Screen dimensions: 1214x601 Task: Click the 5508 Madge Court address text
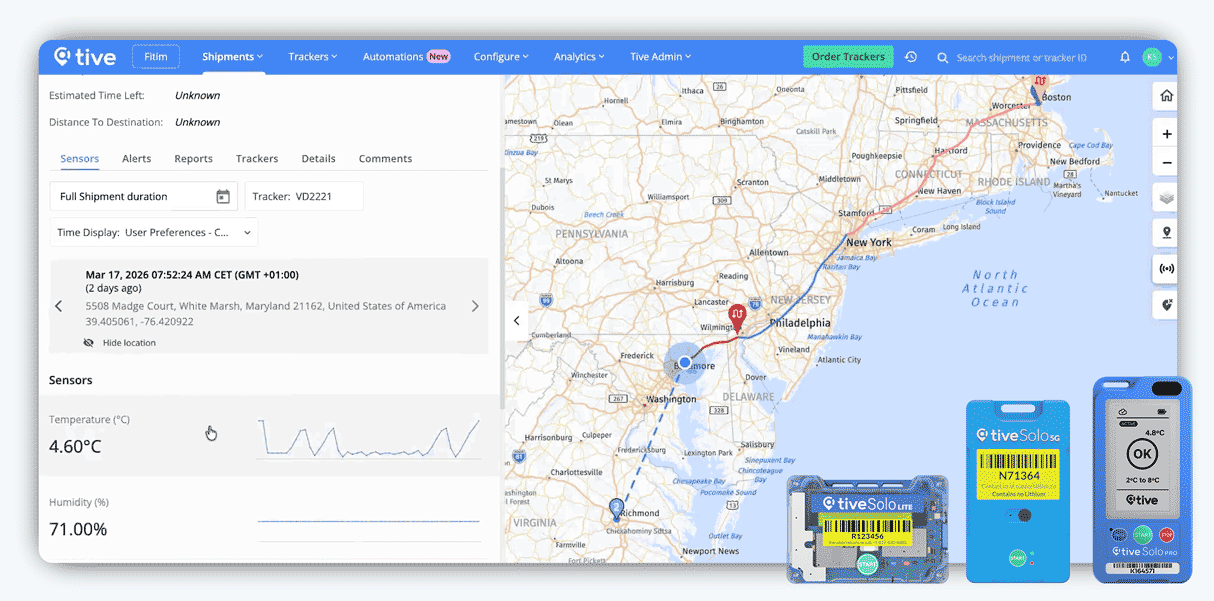266,306
